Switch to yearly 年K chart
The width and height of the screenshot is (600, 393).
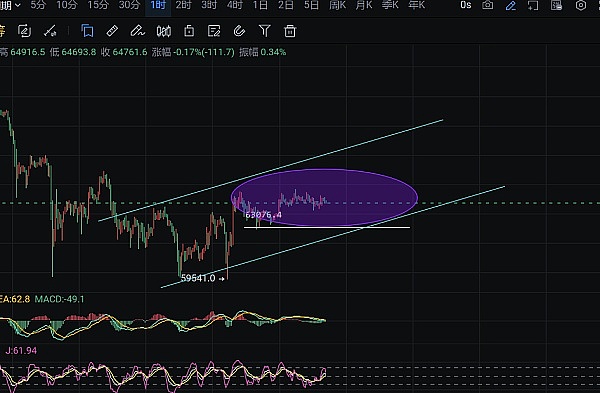(417, 5)
